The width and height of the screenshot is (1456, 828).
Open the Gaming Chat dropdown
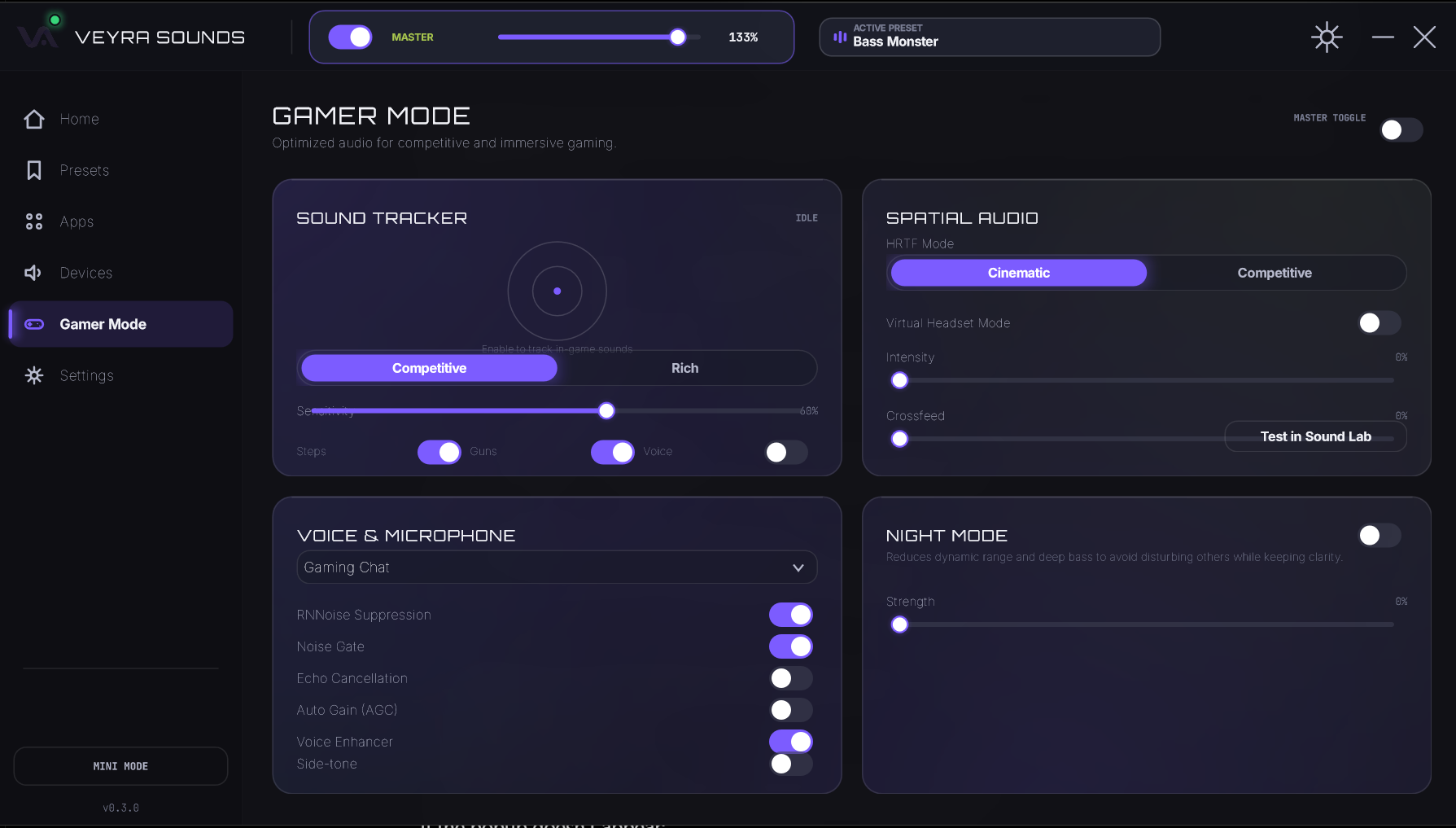tap(557, 567)
